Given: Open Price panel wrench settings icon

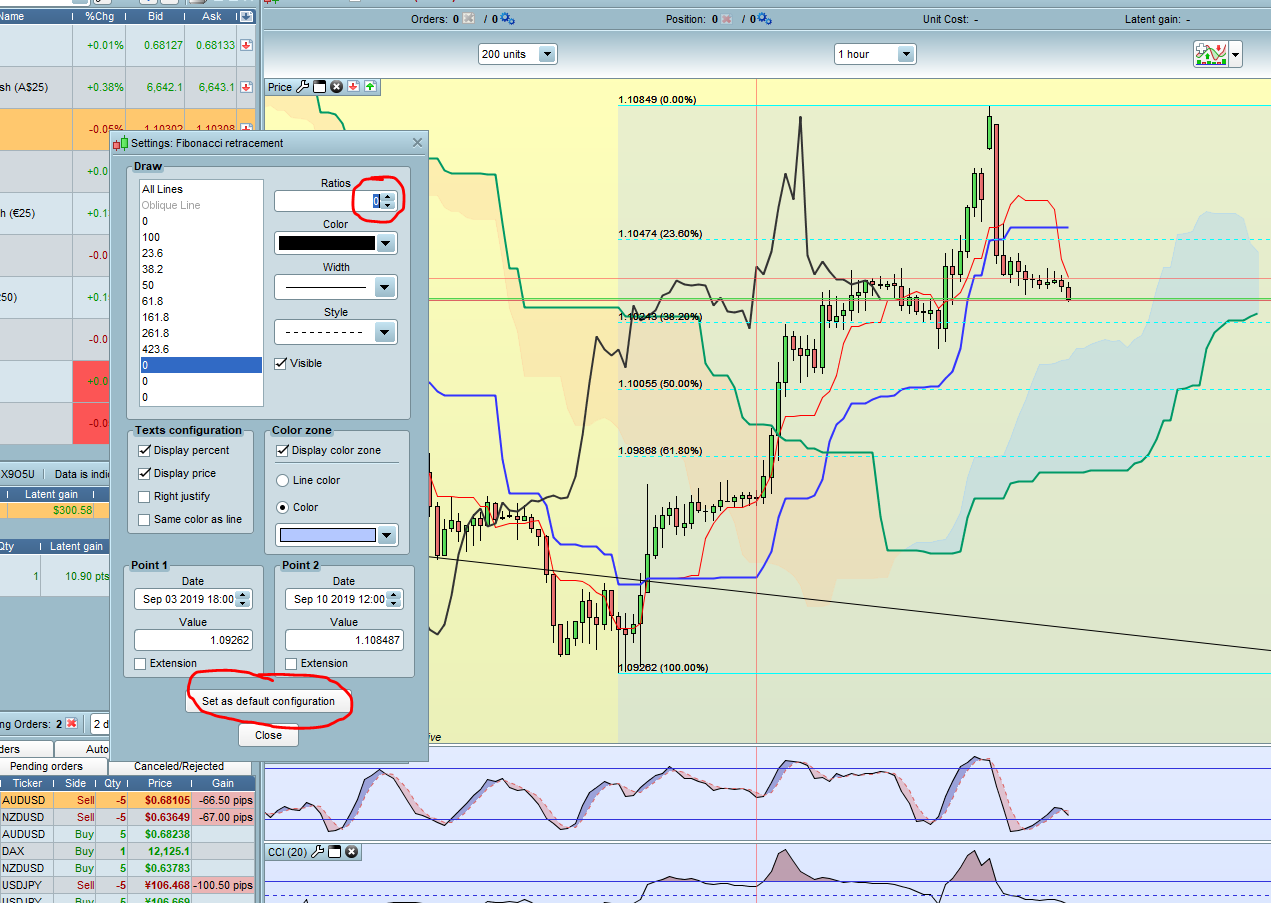Looking at the screenshot, I should 303,87.
